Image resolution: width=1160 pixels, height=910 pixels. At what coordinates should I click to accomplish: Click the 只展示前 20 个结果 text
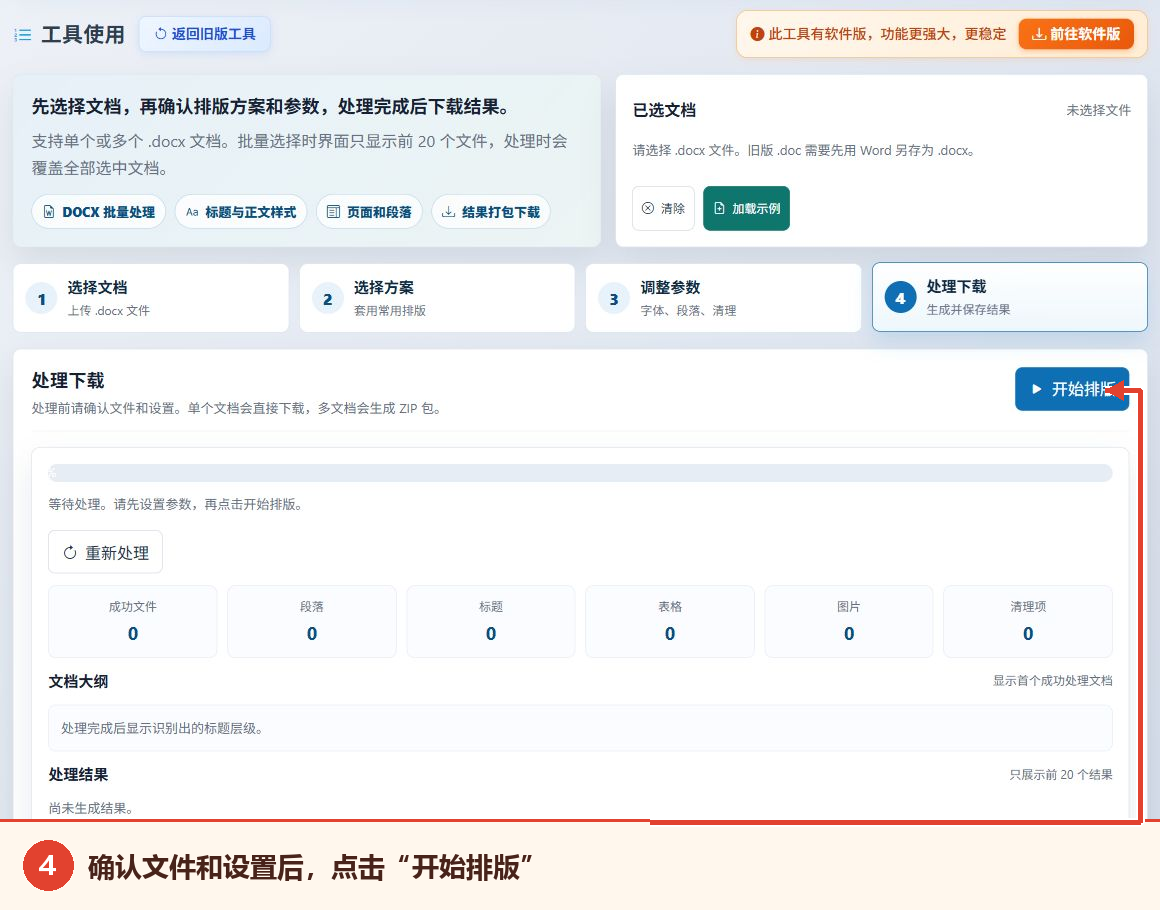click(1061, 775)
